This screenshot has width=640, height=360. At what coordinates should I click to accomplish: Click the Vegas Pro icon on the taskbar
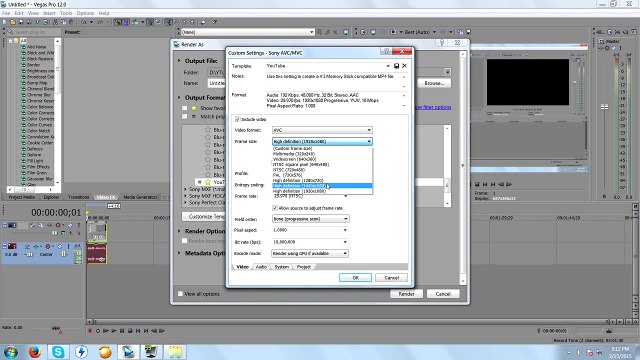[x=128, y=351]
